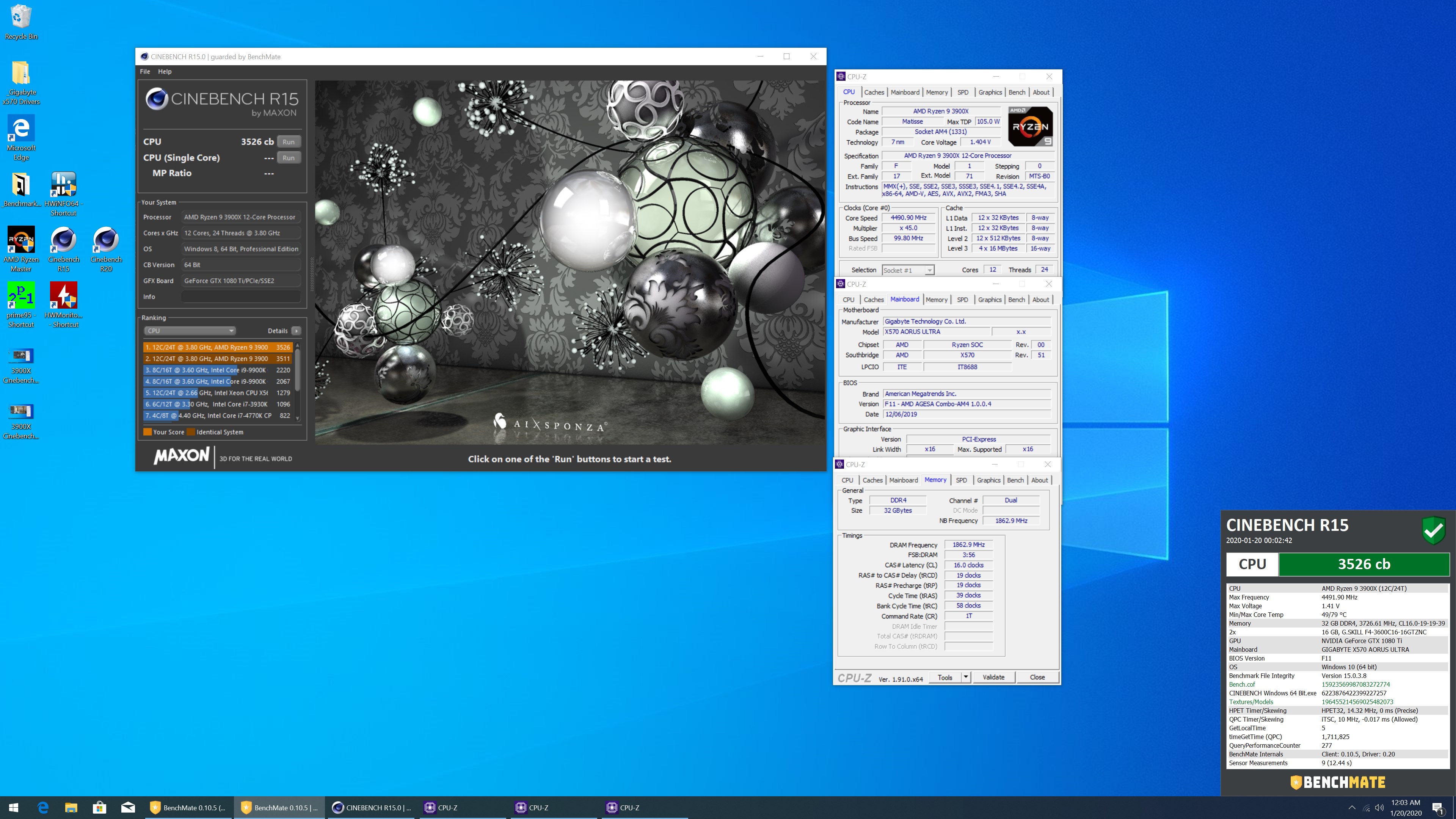Click the volume speaker tray icon
Viewport: 1456px width, 819px height.
pyautogui.click(x=1379, y=808)
